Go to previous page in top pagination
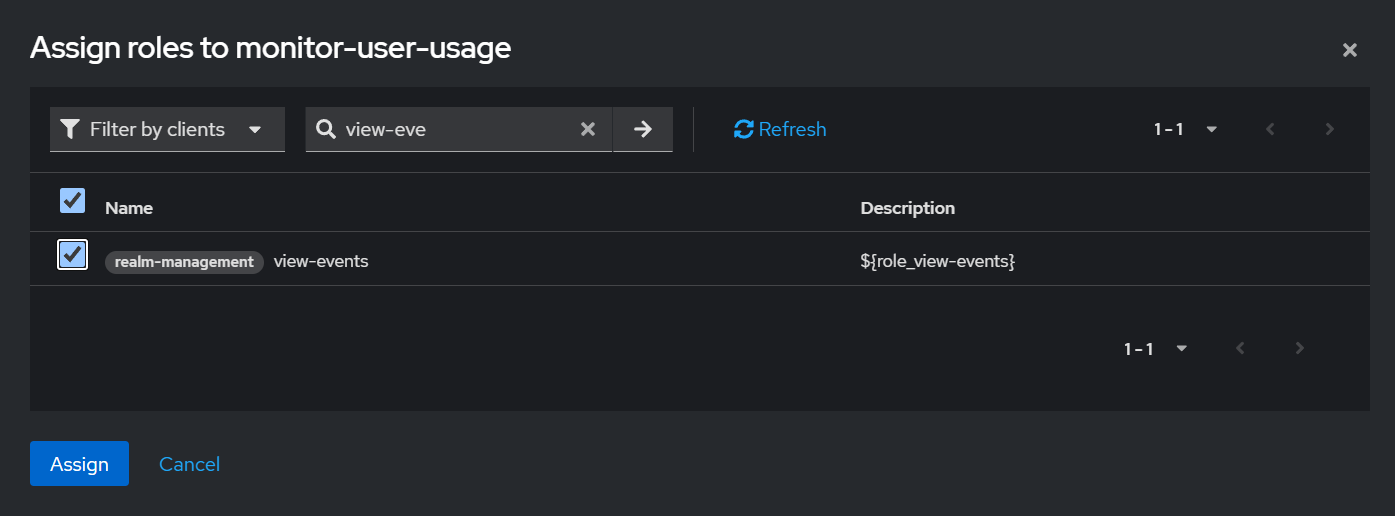This screenshot has width=1395, height=516. pos(1270,130)
